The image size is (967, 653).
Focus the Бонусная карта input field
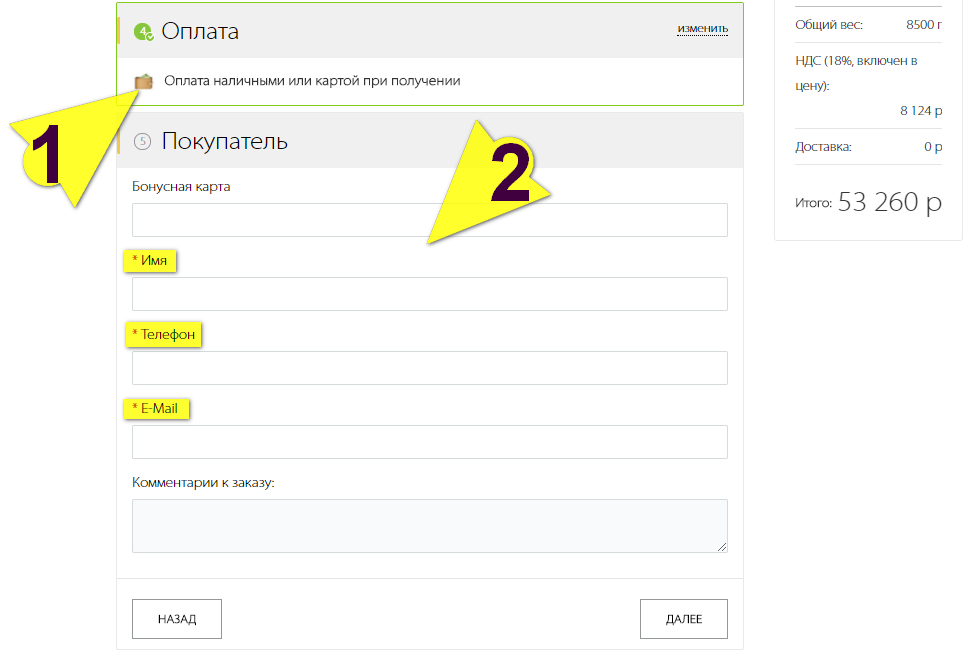tap(430, 220)
